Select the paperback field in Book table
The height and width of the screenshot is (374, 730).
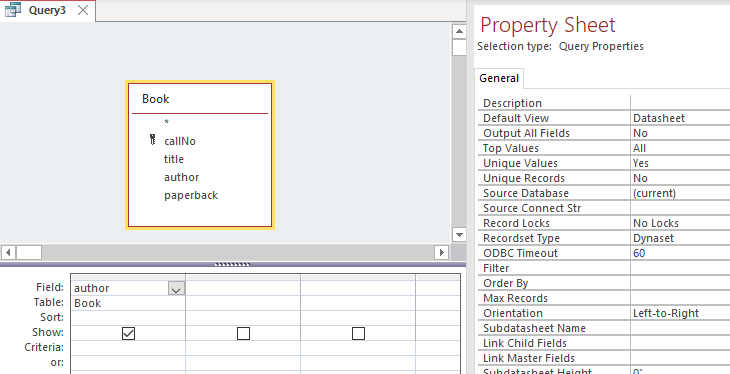[191, 195]
